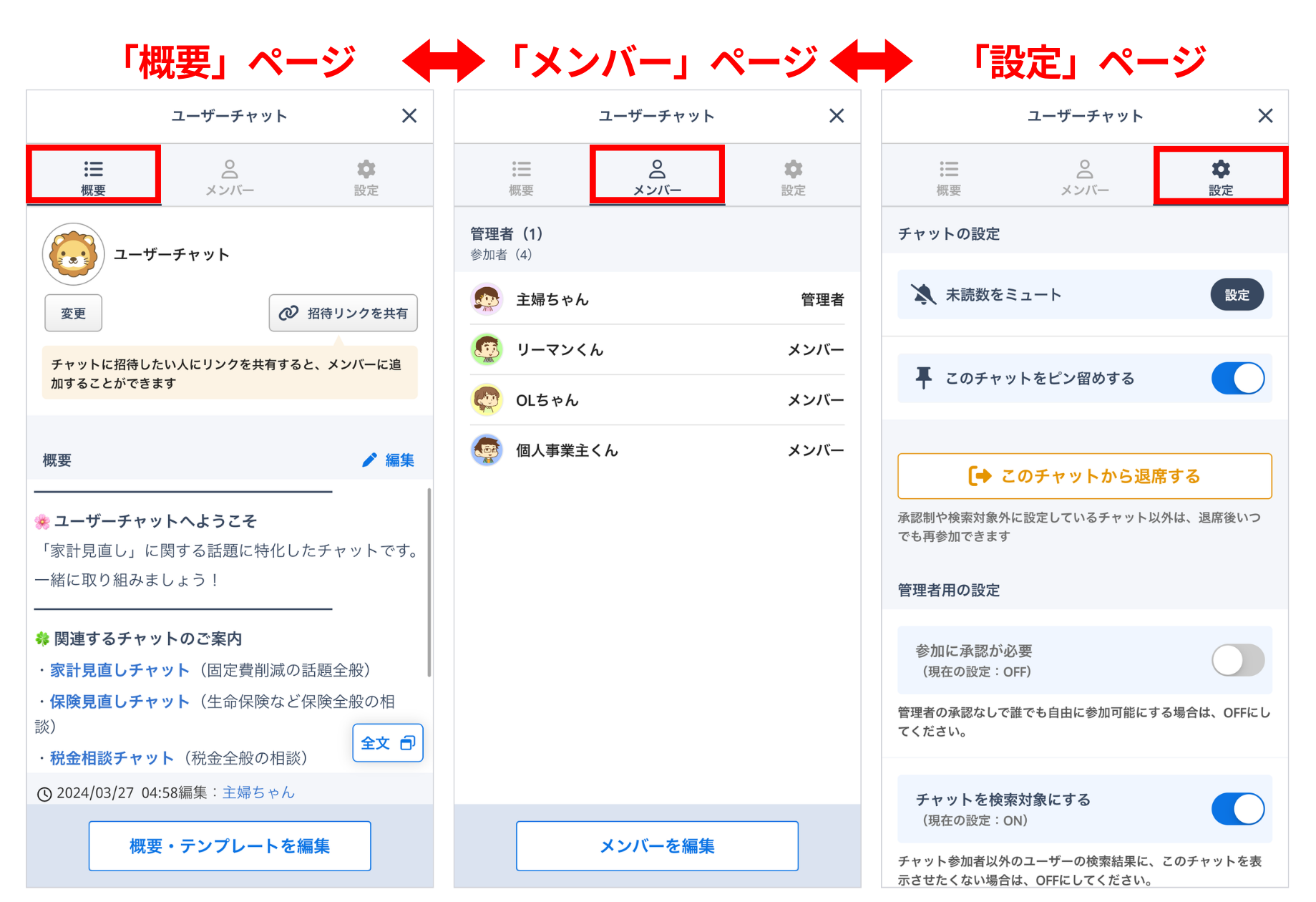The height and width of the screenshot is (902, 1316).
Task: Click リーマンくん's avatar icon
Action: coord(487,349)
